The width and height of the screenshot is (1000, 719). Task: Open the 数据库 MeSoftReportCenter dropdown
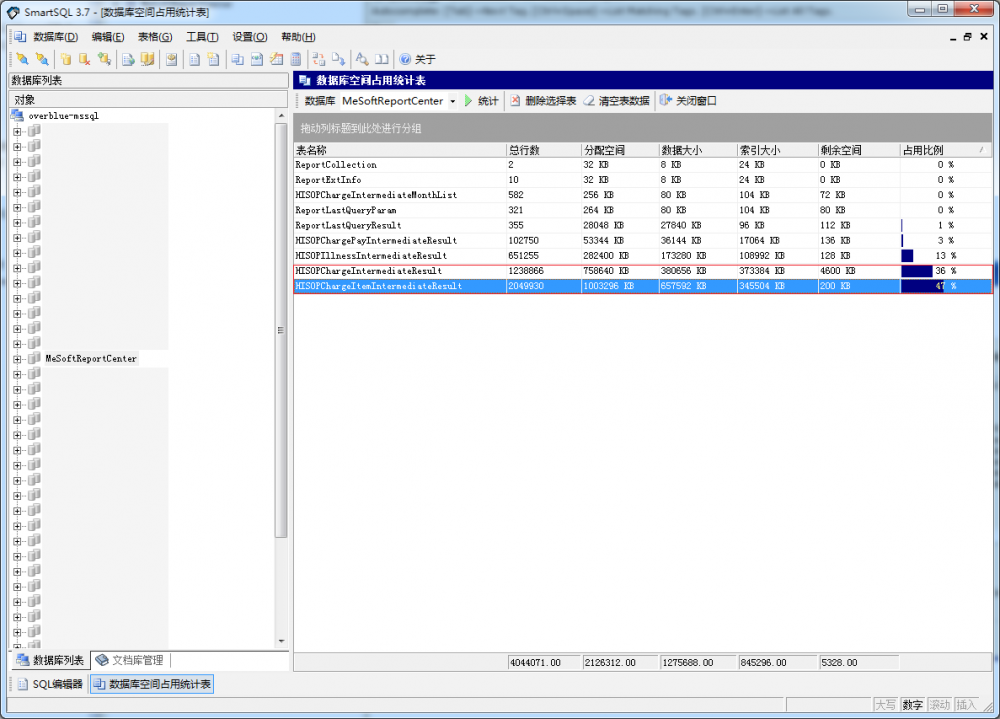click(x=453, y=101)
